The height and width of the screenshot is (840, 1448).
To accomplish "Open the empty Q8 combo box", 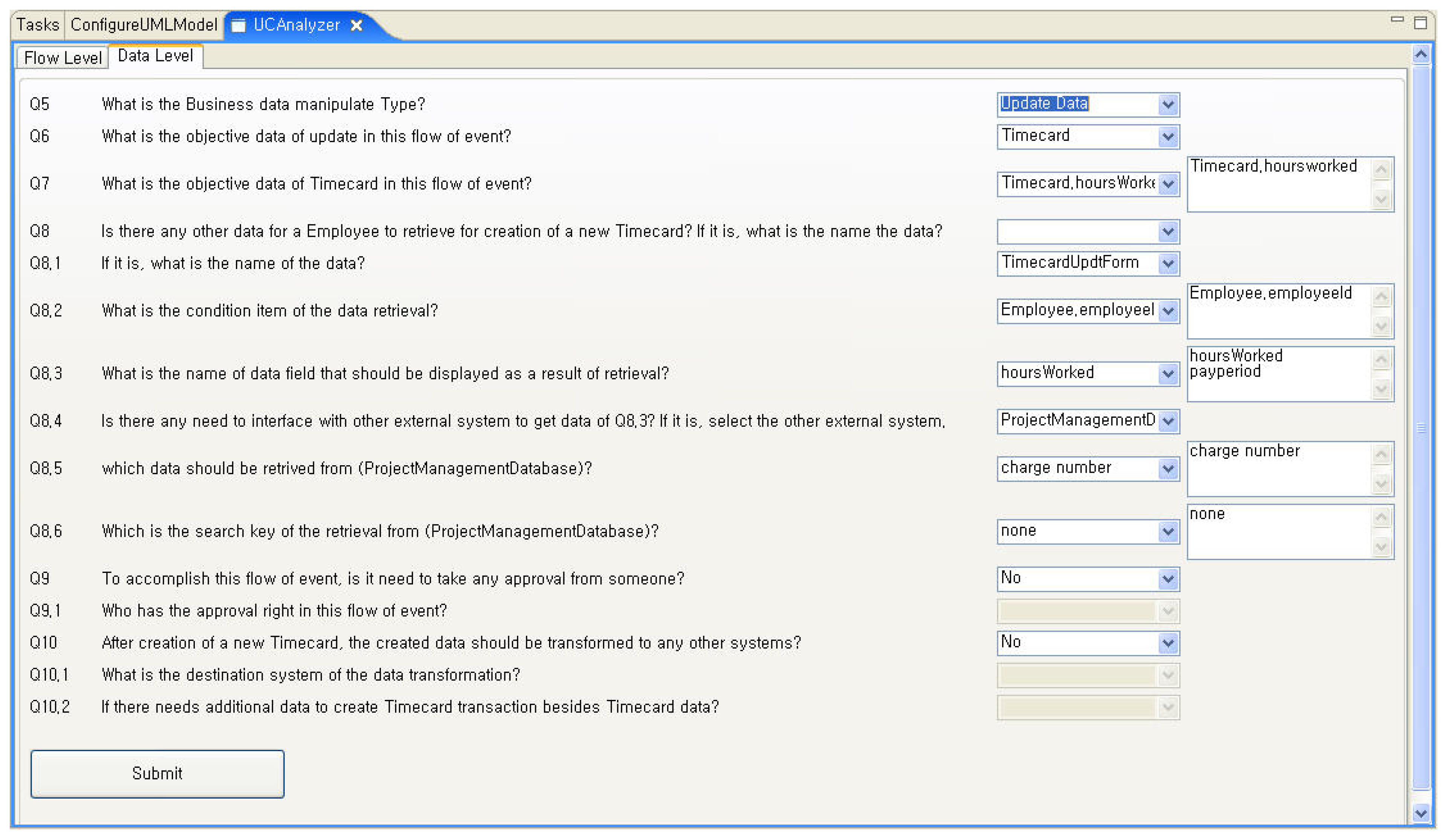I will [x=1168, y=232].
